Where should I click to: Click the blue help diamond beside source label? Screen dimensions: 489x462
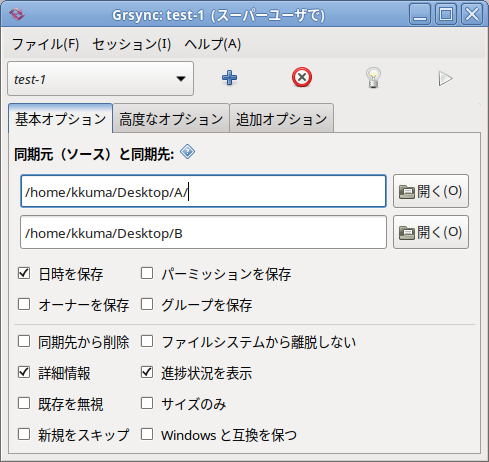coord(187,152)
